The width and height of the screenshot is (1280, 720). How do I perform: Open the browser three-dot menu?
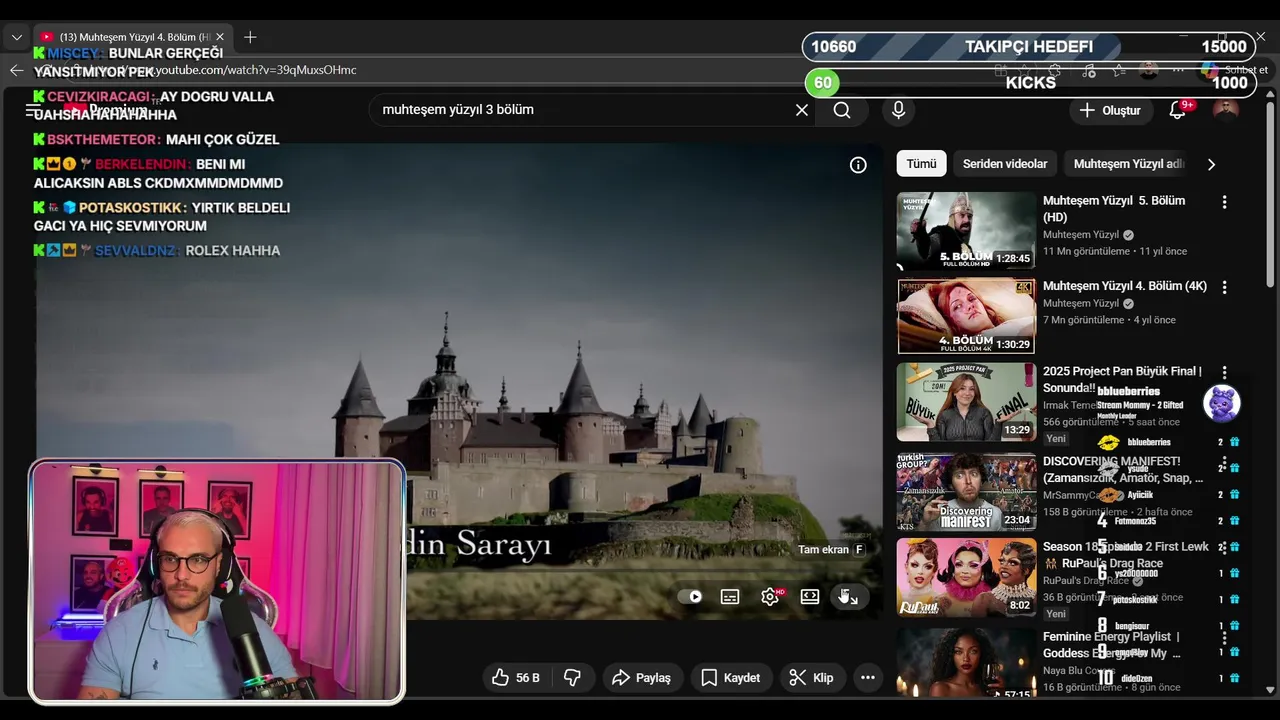tap(1178, 70)
